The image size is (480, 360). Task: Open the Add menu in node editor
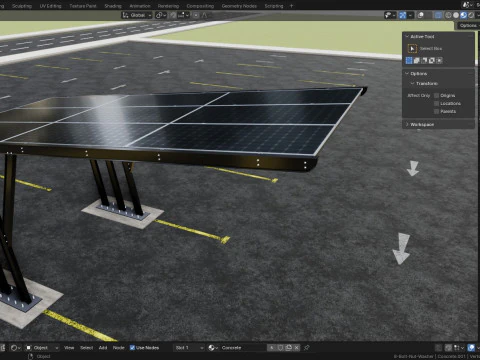pyautogui.click(x=103, y=348)
